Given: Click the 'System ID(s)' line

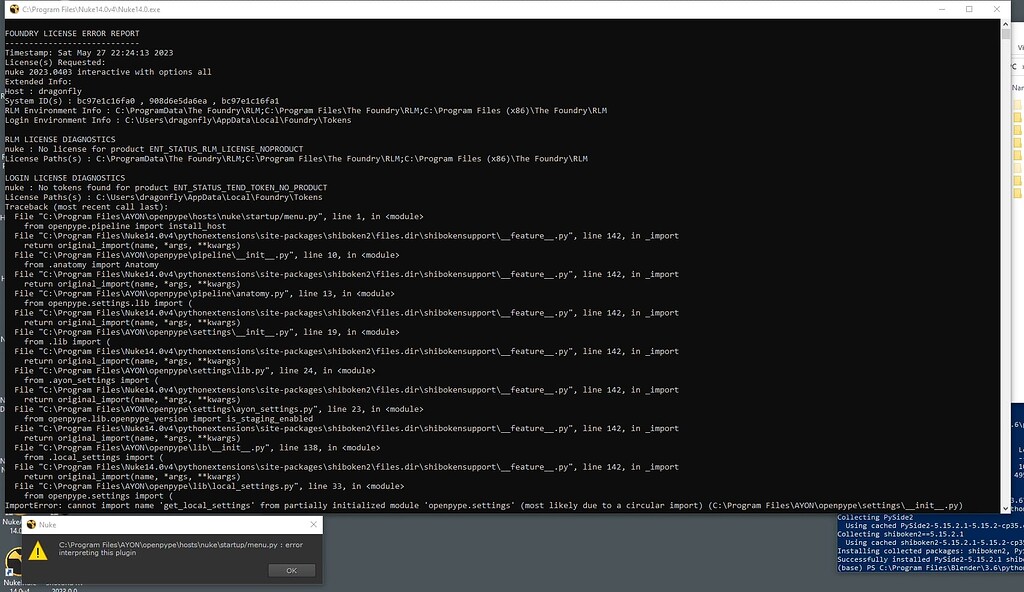Looking at the screenshot, I should click(x=142, y=101).
